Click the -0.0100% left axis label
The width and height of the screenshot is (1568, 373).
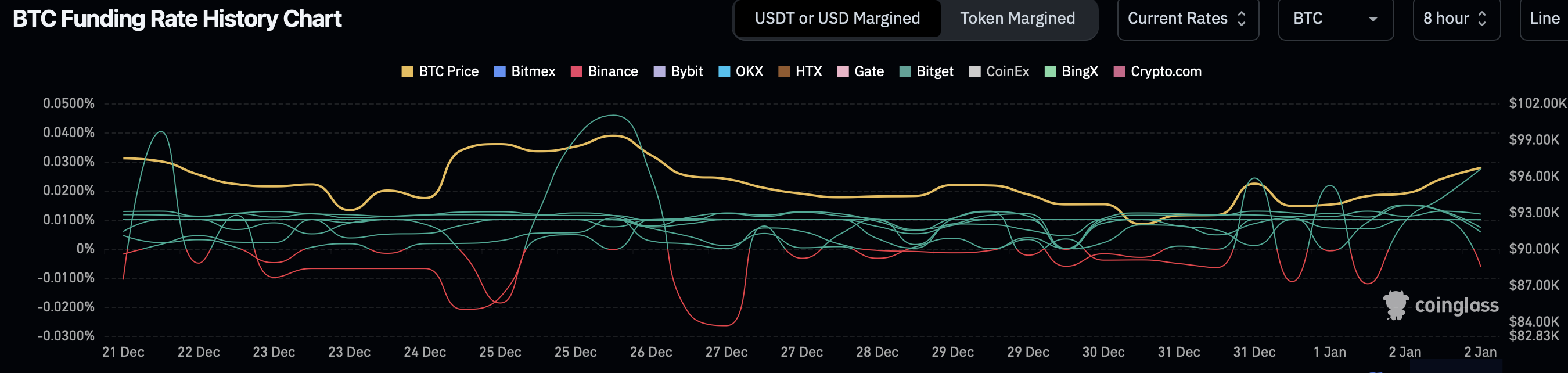(x=66, y=278)
